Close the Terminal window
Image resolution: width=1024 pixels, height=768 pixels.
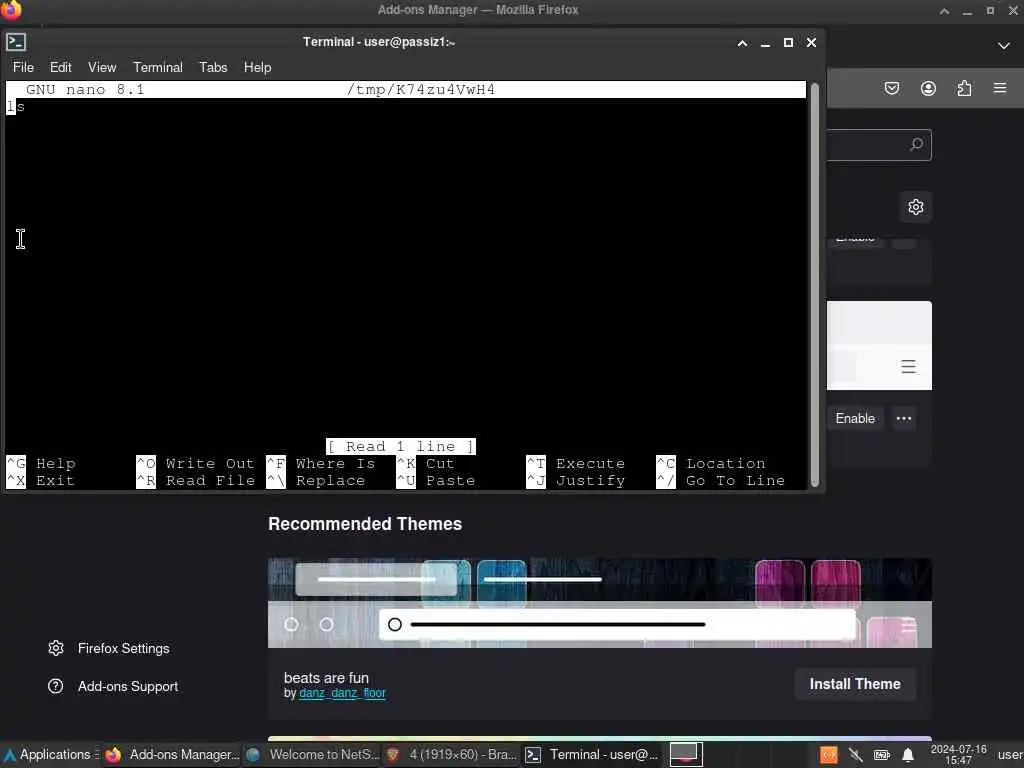[x=811, y=42]
